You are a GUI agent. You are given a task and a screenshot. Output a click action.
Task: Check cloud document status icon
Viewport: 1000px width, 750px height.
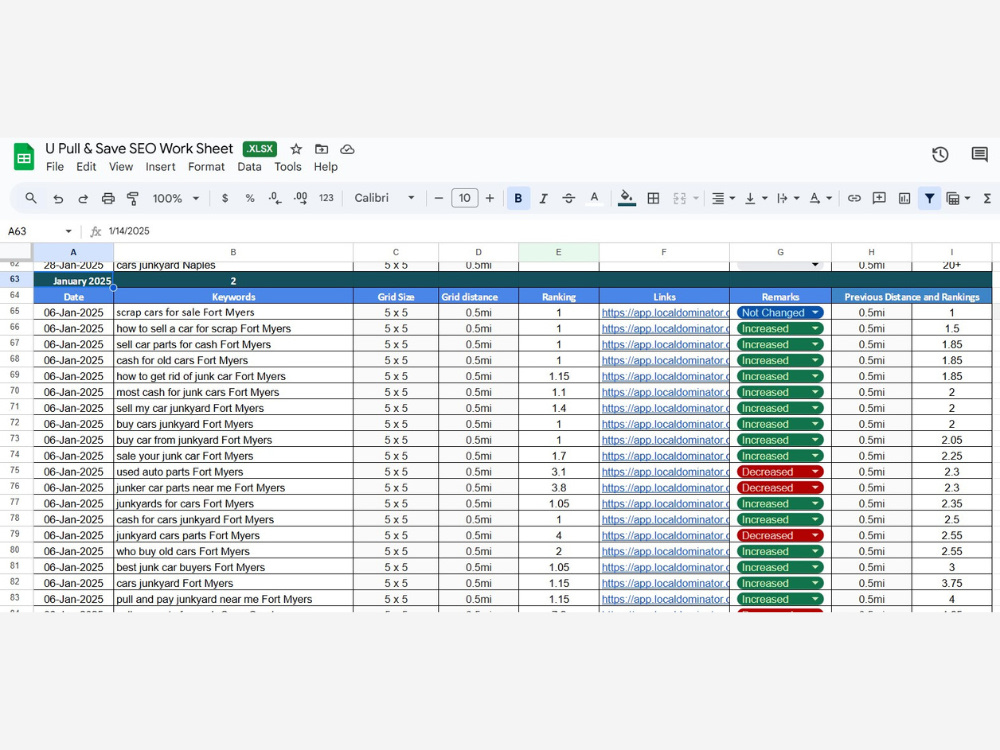pos(347,149)
